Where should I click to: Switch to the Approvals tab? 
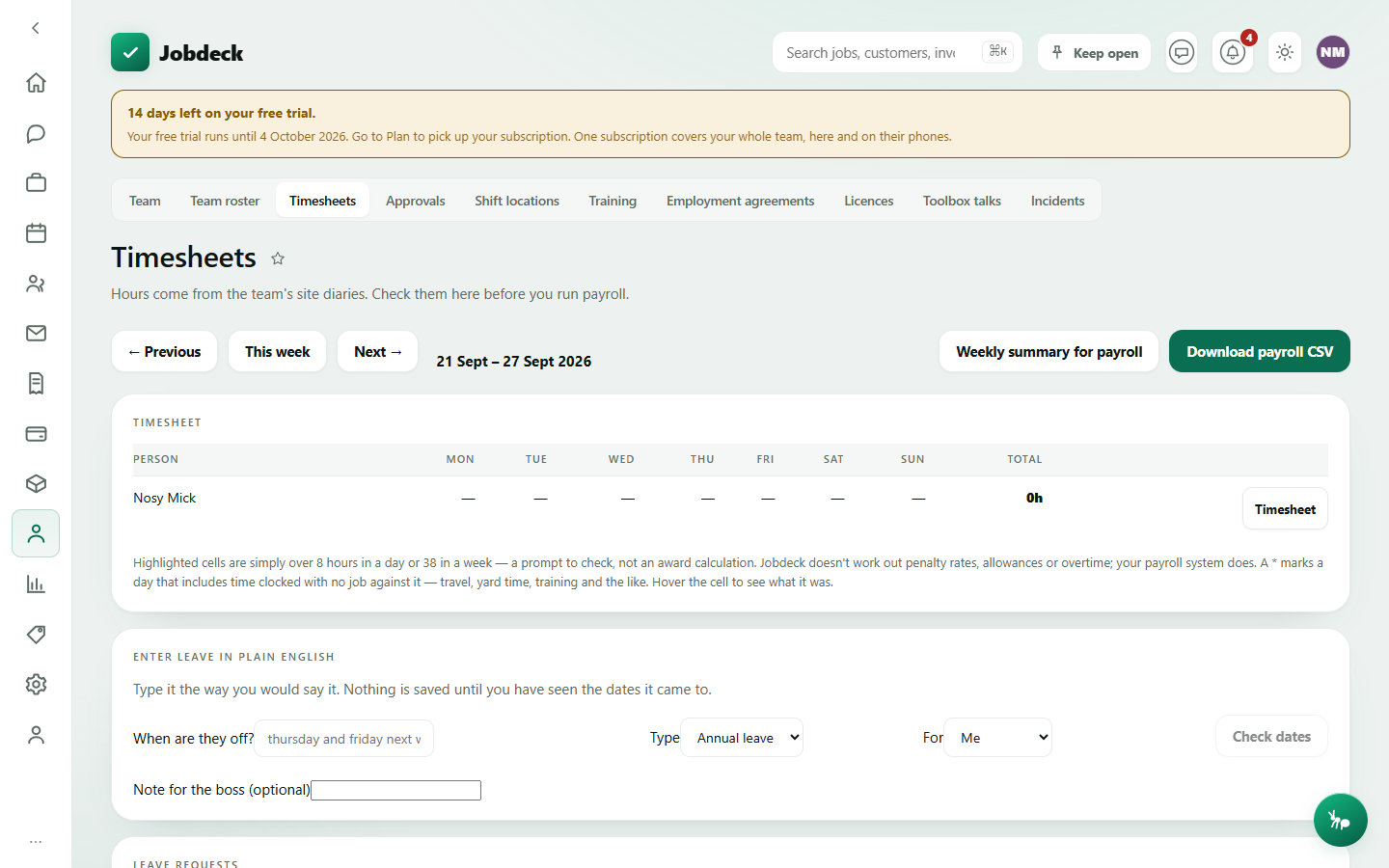[416, 201]
